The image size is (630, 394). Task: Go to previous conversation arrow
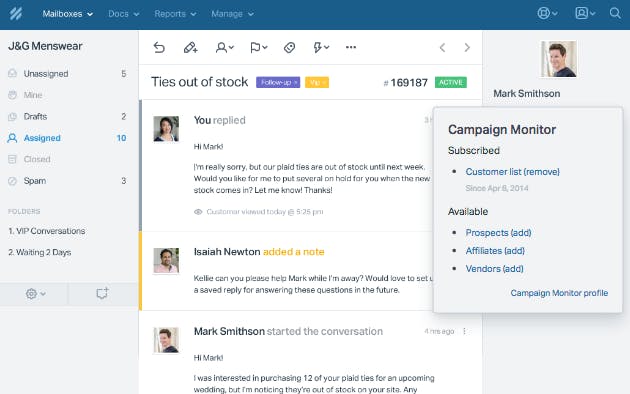442,47
